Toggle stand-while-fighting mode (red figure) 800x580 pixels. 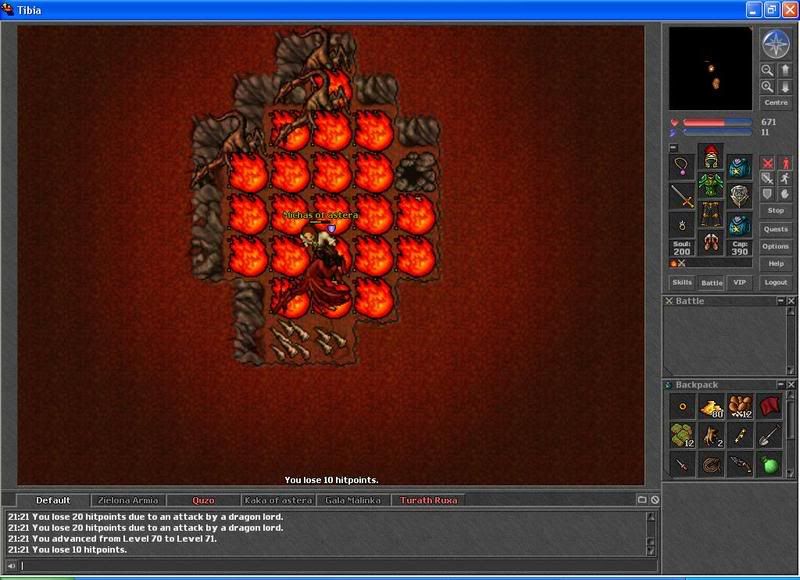tap(785, 163)
